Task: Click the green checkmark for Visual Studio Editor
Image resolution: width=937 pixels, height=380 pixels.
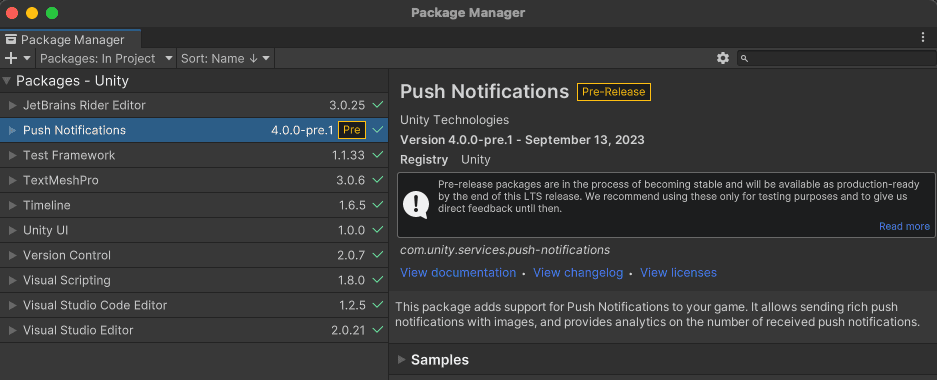Action: click(378, 329)
